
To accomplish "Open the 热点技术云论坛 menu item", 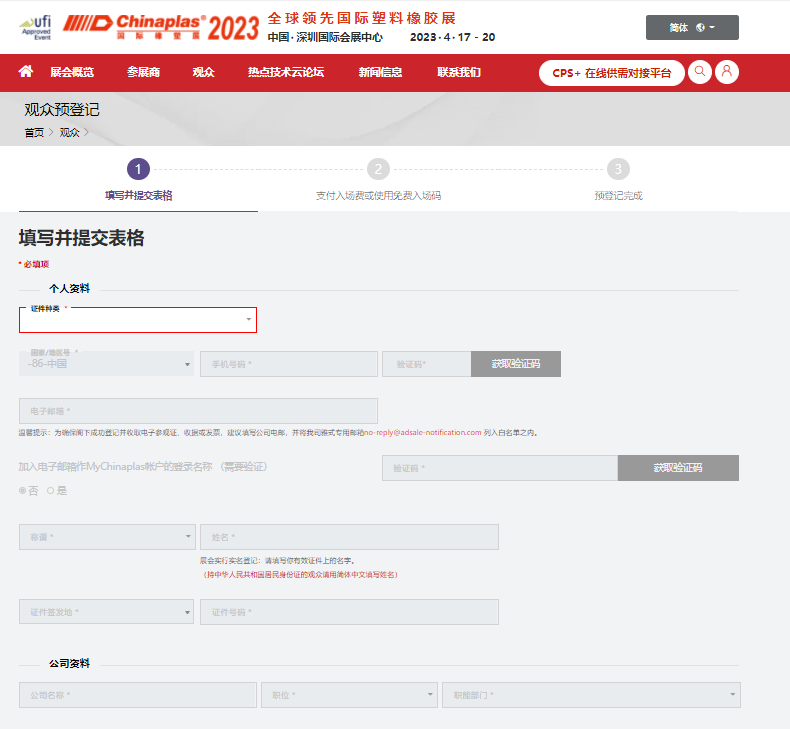I will click(285, 72).
